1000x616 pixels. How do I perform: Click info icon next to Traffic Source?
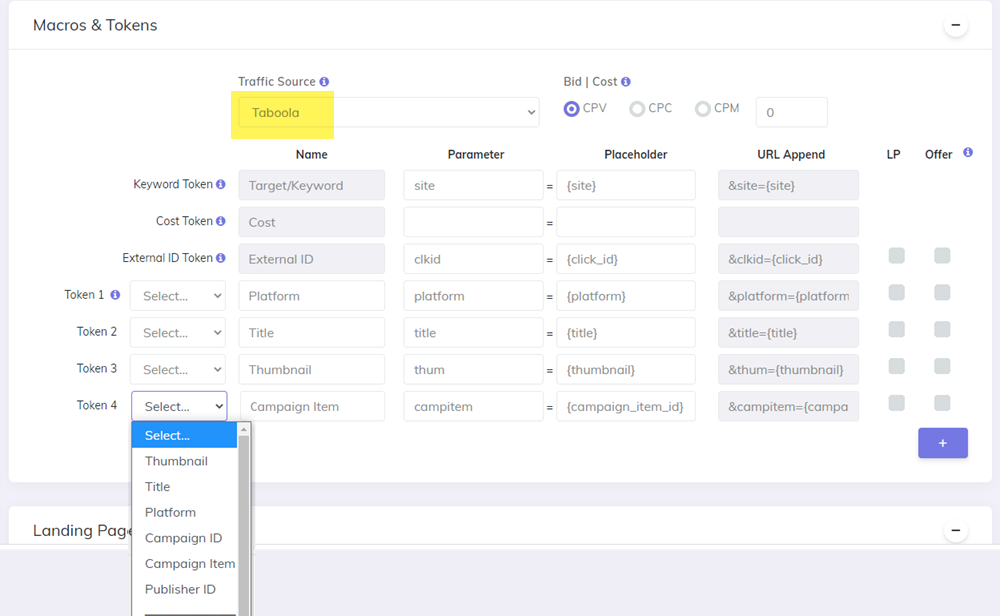pyautogui.click(x=324, y=82)
